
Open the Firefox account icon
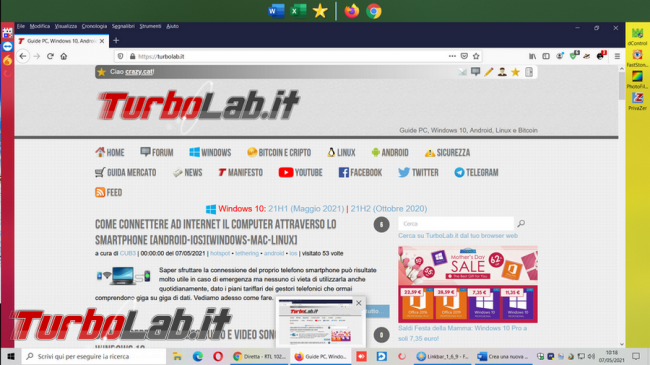(560, 56)
